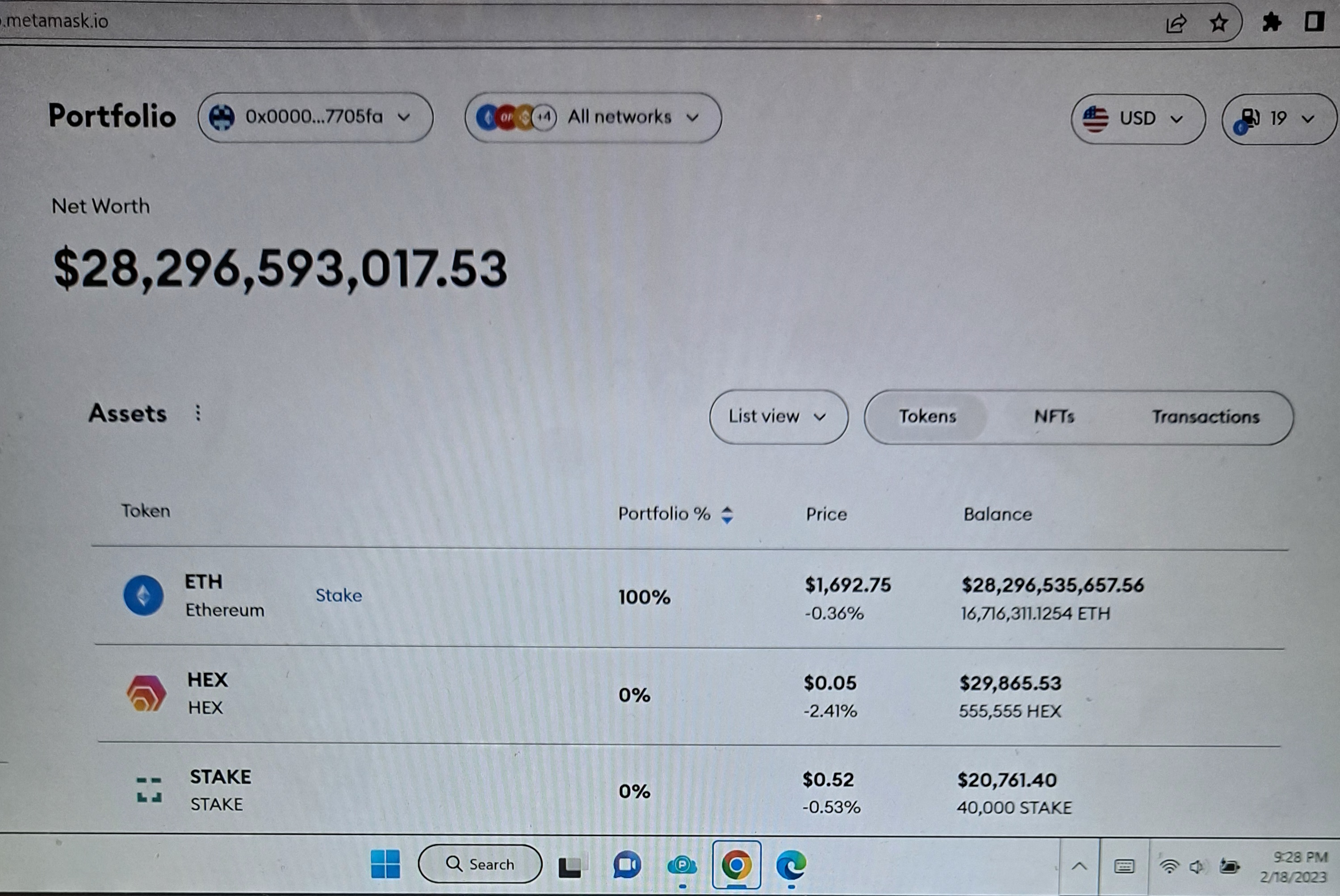Bookmark this page with the star

click(x=1219, y=22)
